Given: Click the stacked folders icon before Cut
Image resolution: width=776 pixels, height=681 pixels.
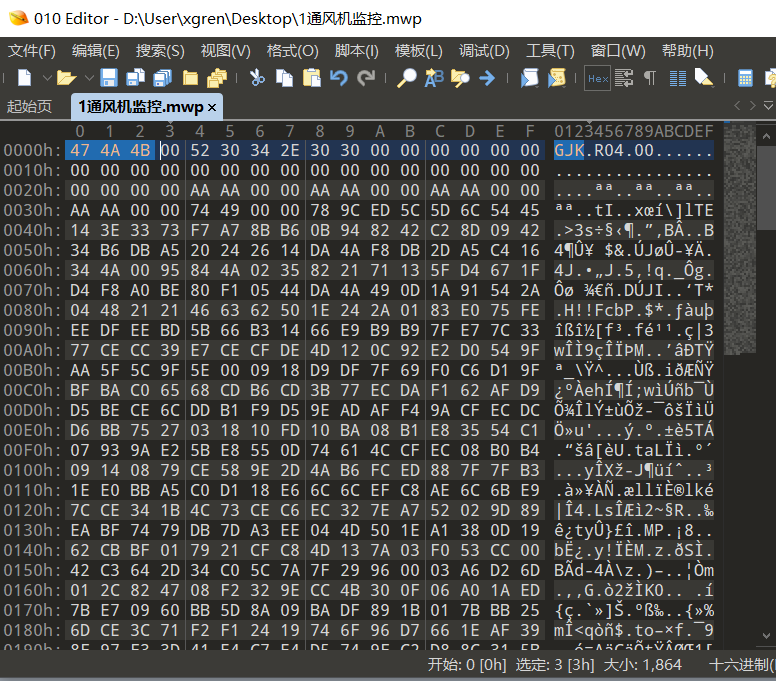Looking at the screenshot, I should point(217,78).
